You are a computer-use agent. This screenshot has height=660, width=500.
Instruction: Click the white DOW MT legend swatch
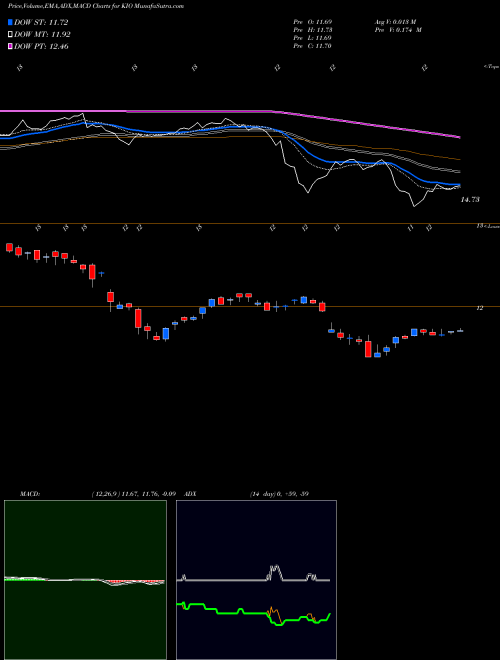pos(10,35)
